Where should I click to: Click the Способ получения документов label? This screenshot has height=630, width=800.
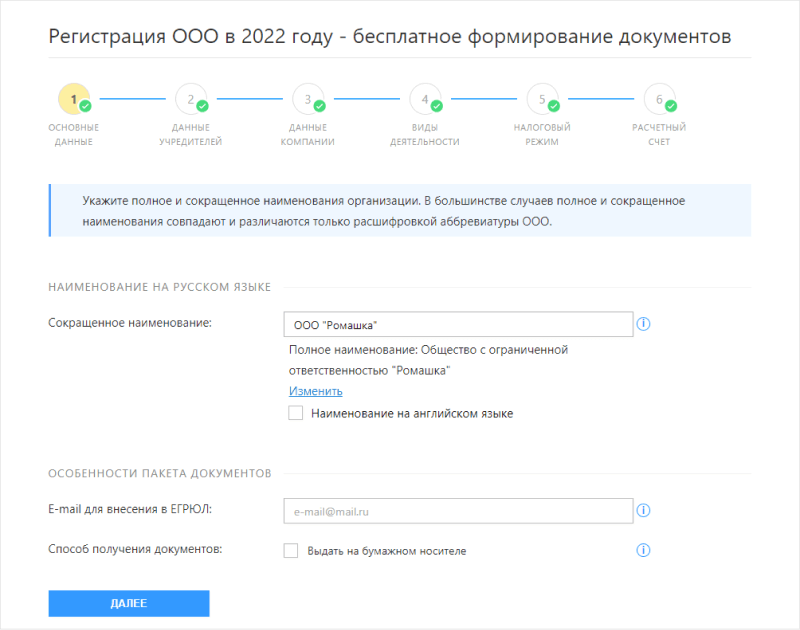point(135,548)
